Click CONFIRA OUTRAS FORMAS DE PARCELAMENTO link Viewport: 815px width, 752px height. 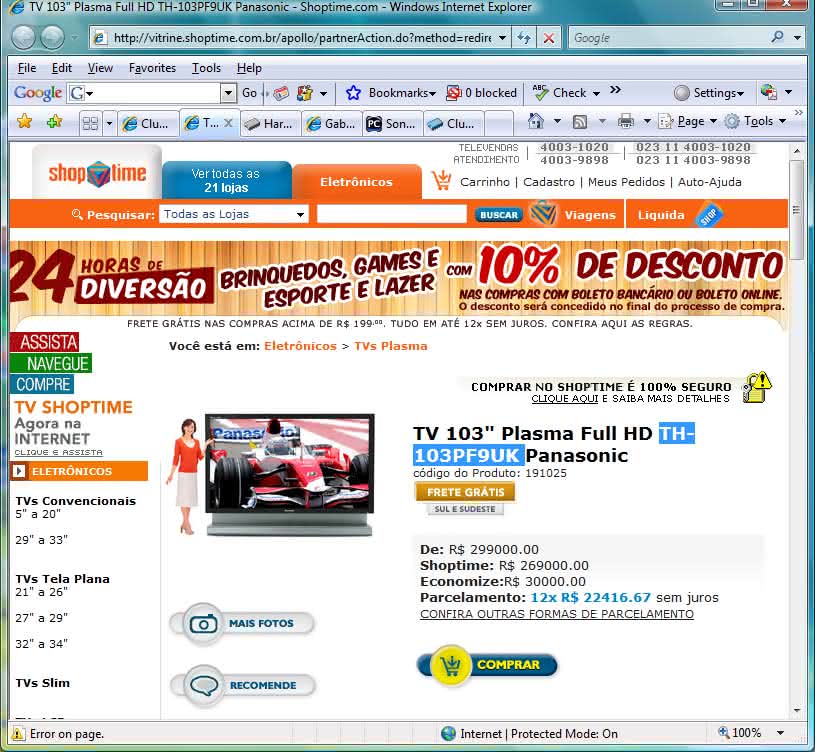[557, 614]
